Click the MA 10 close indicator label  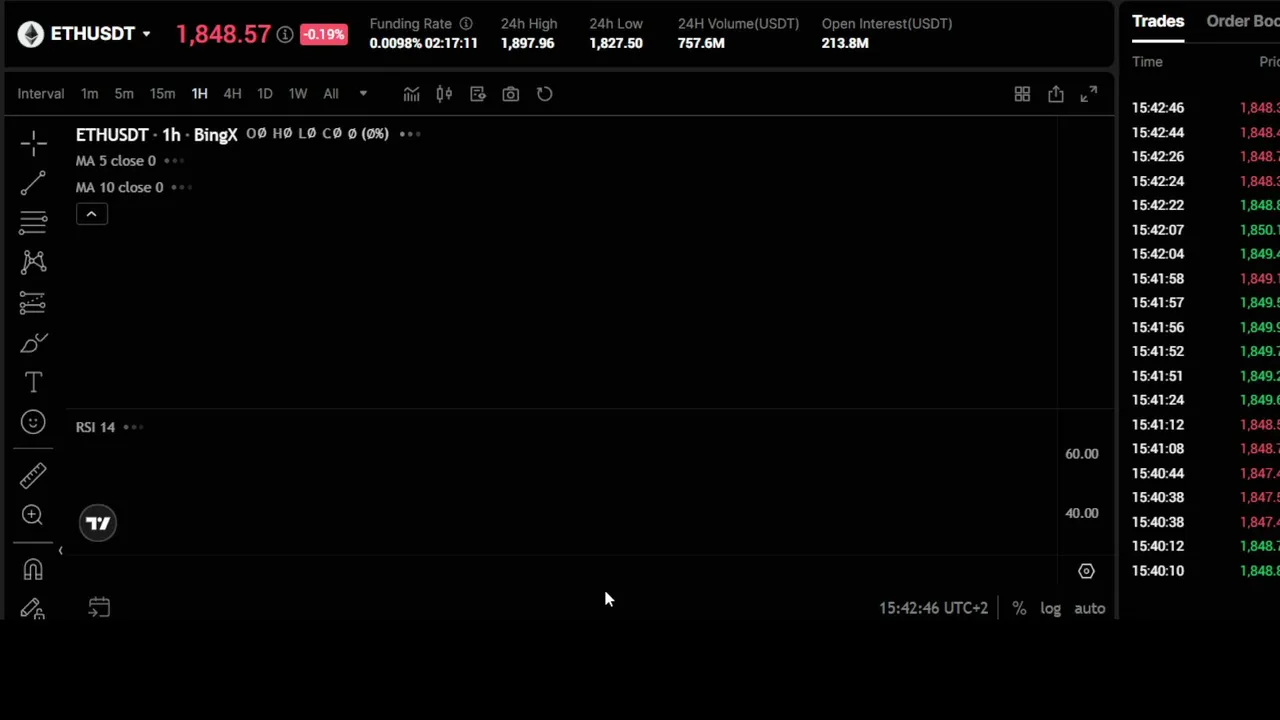[119, 187]
